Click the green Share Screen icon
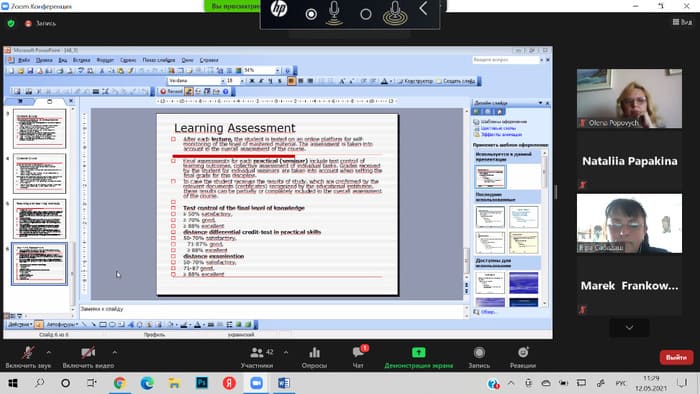The width and height of the screenshot is (700, 394). pyautogui.click(x=418, y=353)
